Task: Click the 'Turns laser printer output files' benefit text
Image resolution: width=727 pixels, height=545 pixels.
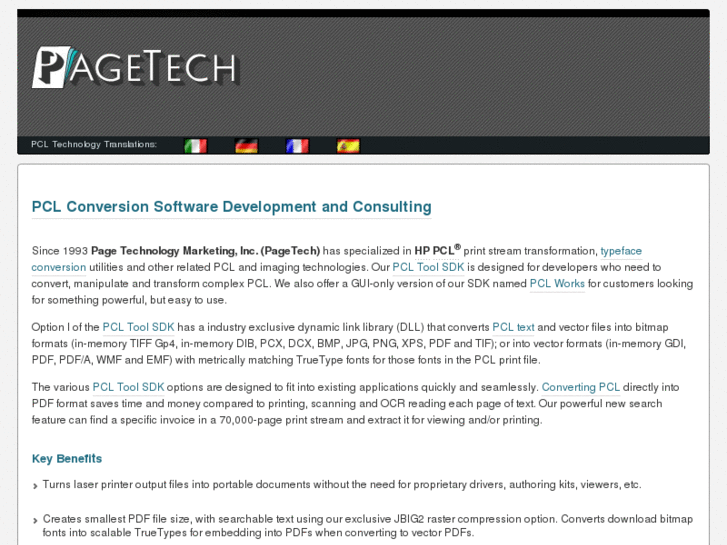Action: coord(342,484)
